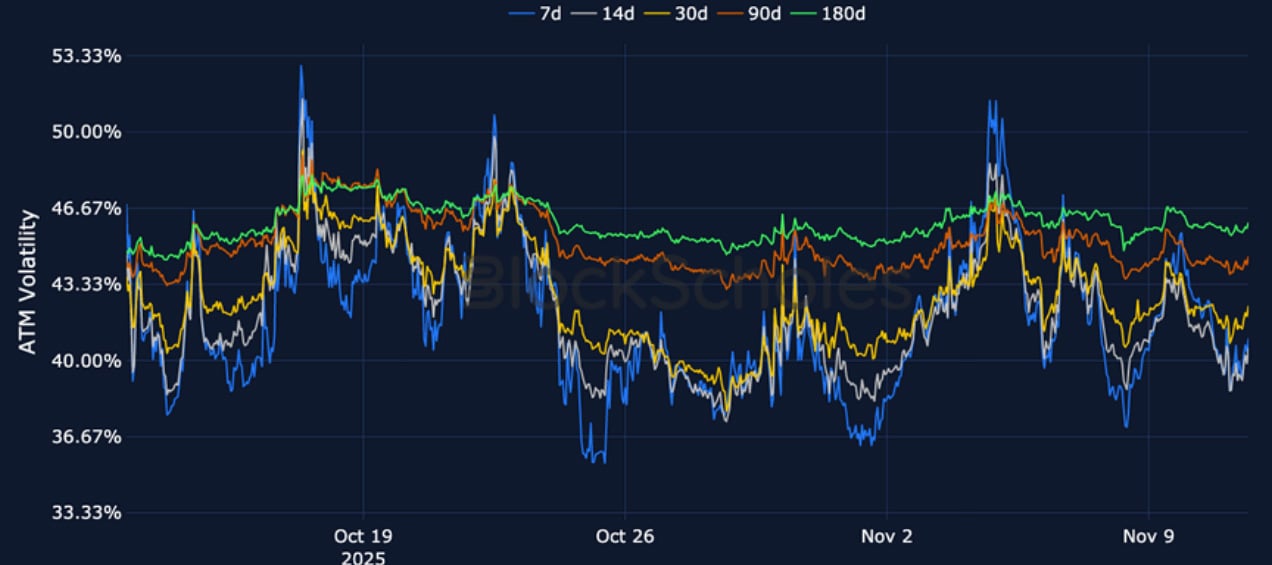Select the 50.00% y-axis tick label
The height and width of the screenshot is (565, 1272).
click(x=86, y=132)
